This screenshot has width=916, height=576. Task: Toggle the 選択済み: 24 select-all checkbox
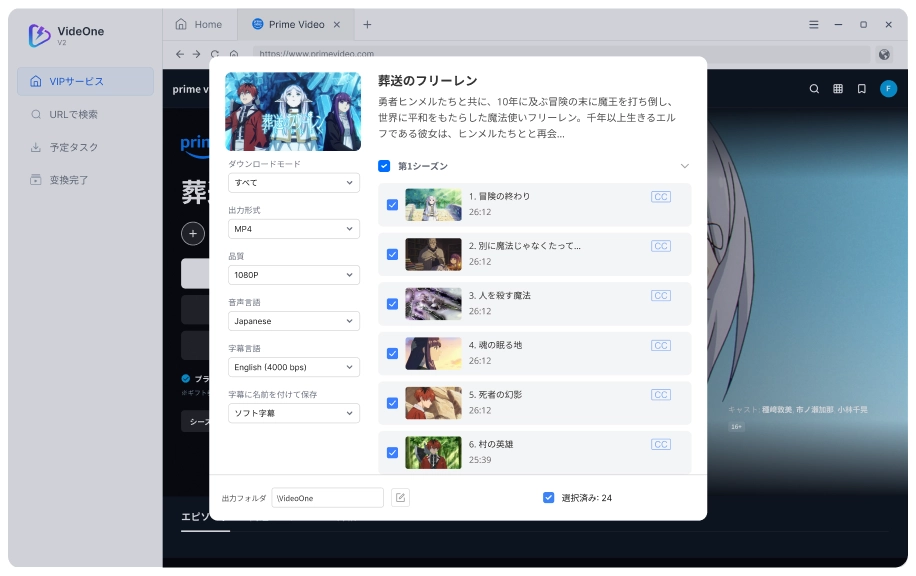tap(548, 498)
